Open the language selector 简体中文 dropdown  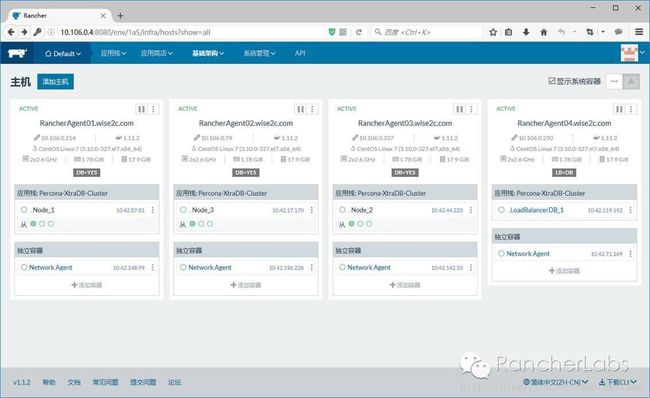[x=555, y=382]
